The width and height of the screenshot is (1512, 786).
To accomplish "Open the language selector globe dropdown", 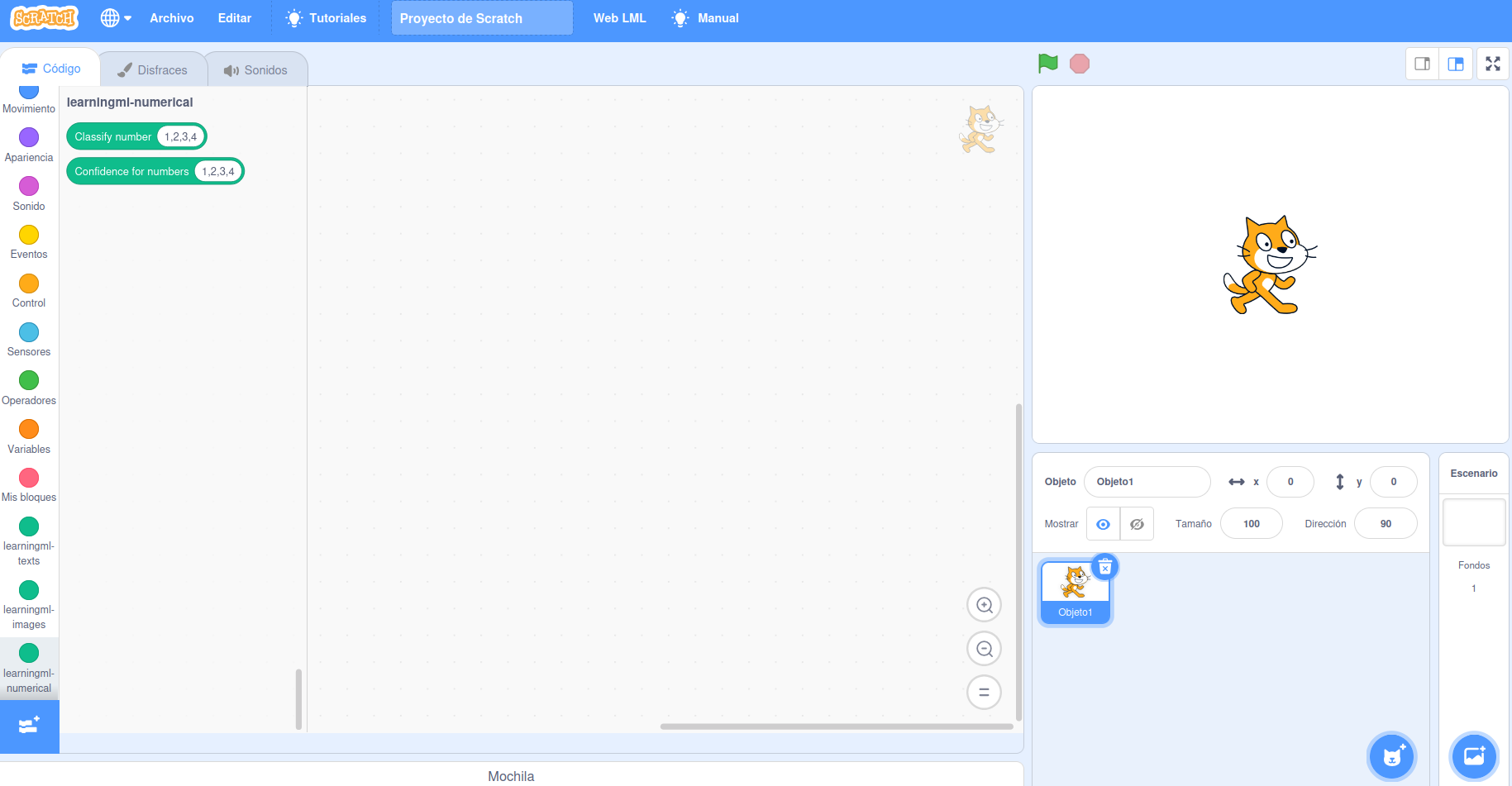I will click(116, 17).
